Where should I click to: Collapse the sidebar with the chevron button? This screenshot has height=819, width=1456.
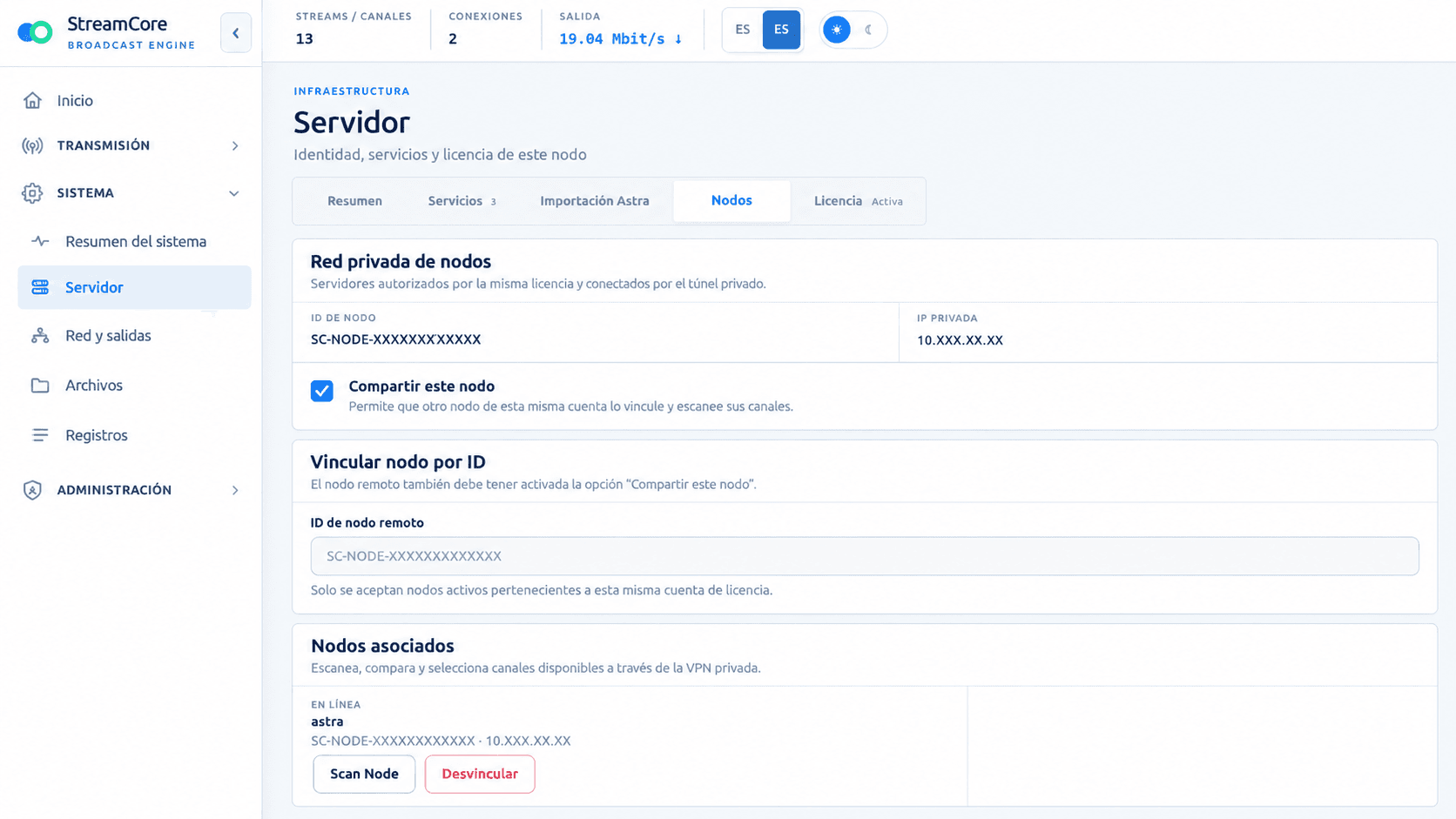[x=236, y=33]
